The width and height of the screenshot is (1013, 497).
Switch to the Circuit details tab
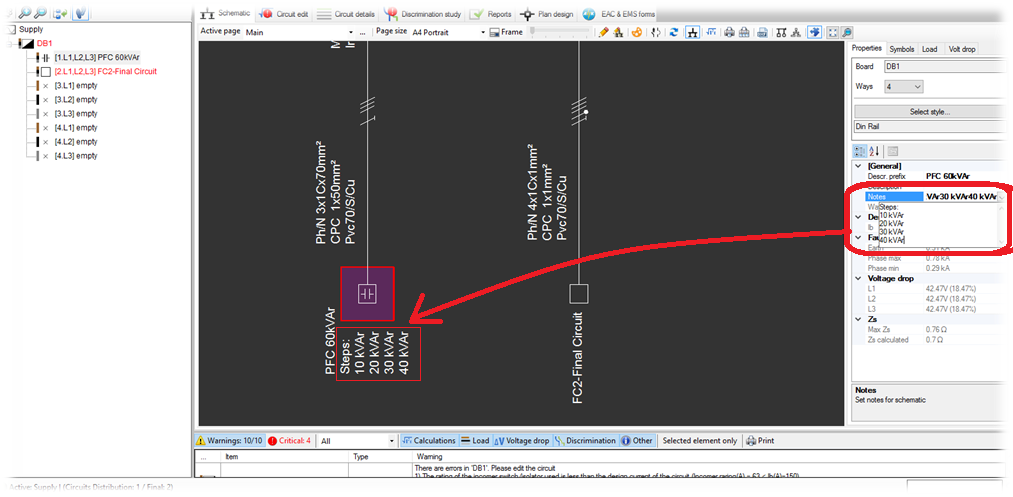(x=347, y=14)
